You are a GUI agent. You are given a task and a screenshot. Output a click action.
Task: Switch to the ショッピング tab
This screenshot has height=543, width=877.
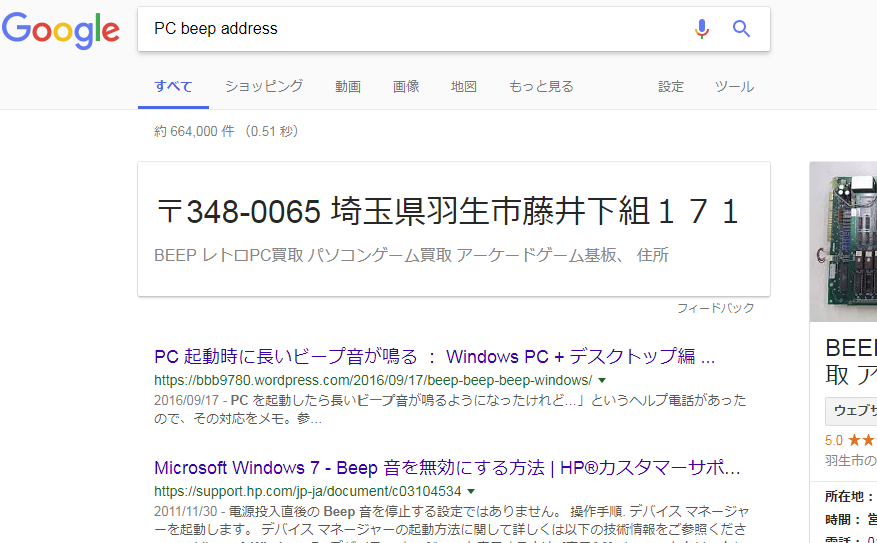[x=264, y=87]
